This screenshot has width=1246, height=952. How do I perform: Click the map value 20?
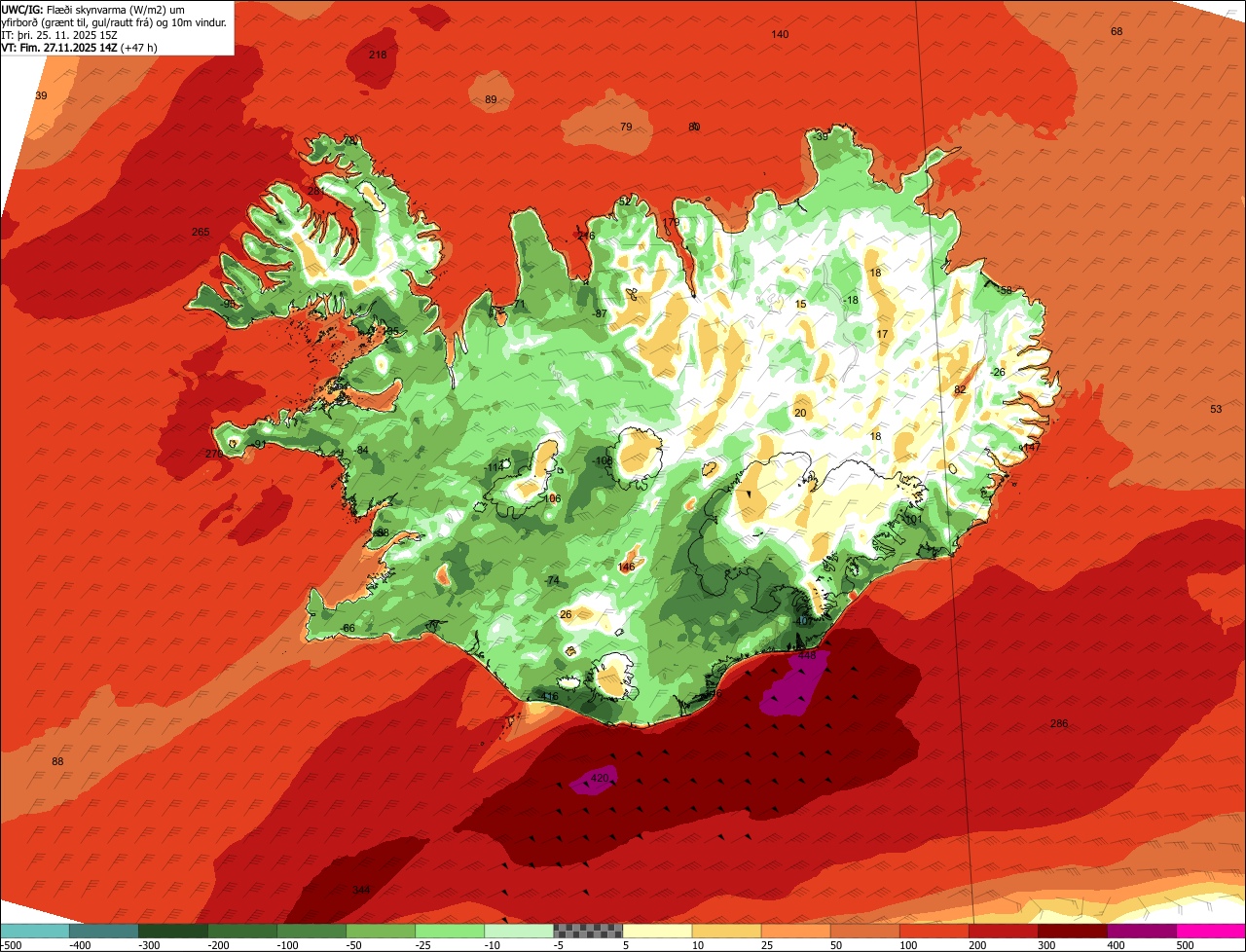tap(800, 413)
